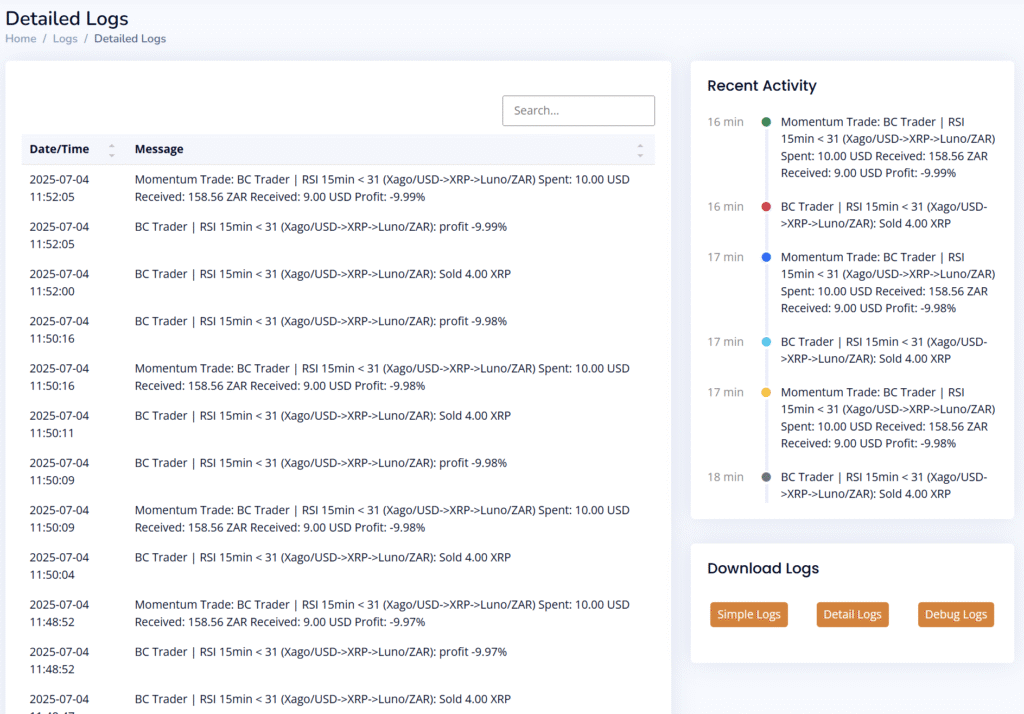Viewport: 1024px width, 714px height.
Task: Click the gray timeline dot at 18 min
Action: pyautogui.click(x=766, y=477)
